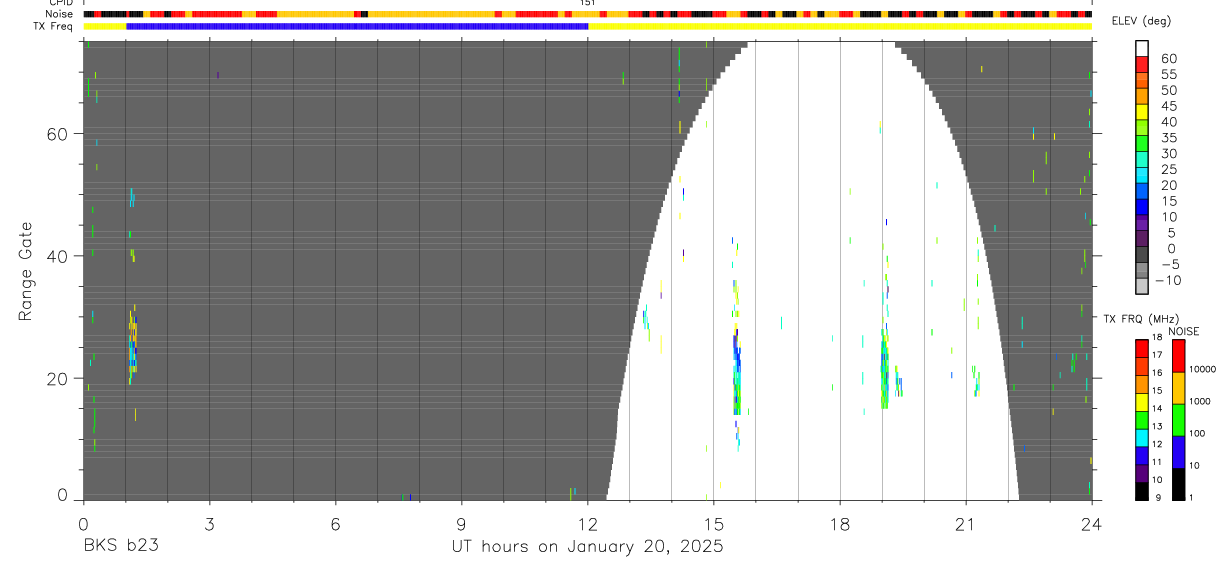Click the "Range Gate" vertical axis title
The image size is (1228, 567).
[26, 271]
